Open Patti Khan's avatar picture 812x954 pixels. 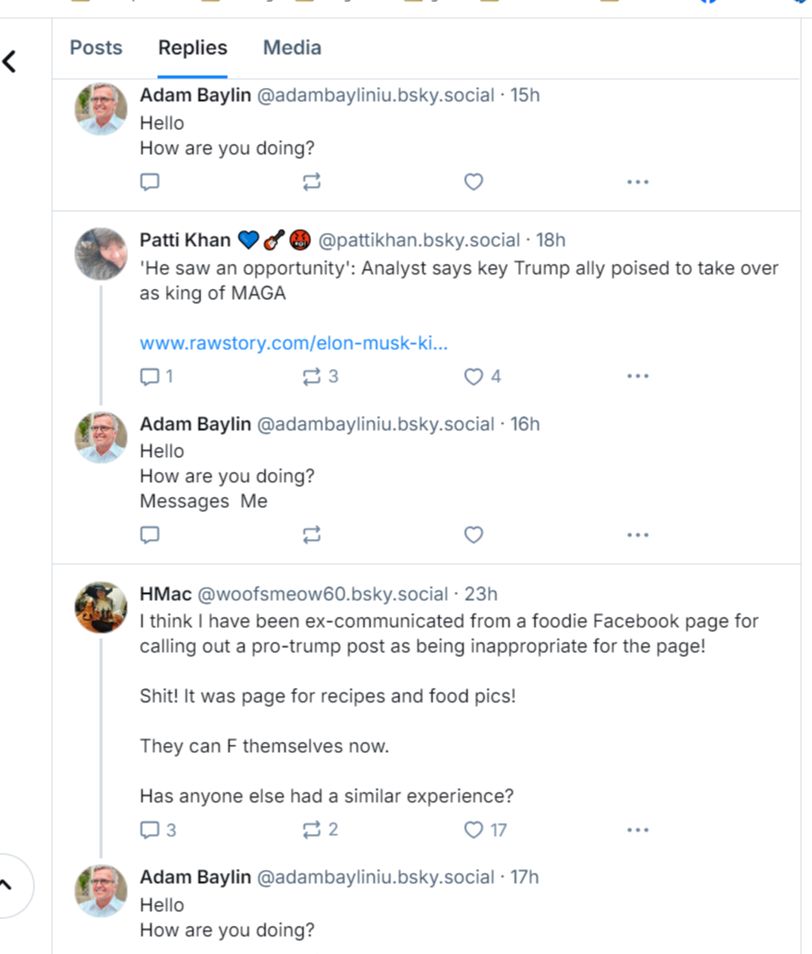coord(101,253)
